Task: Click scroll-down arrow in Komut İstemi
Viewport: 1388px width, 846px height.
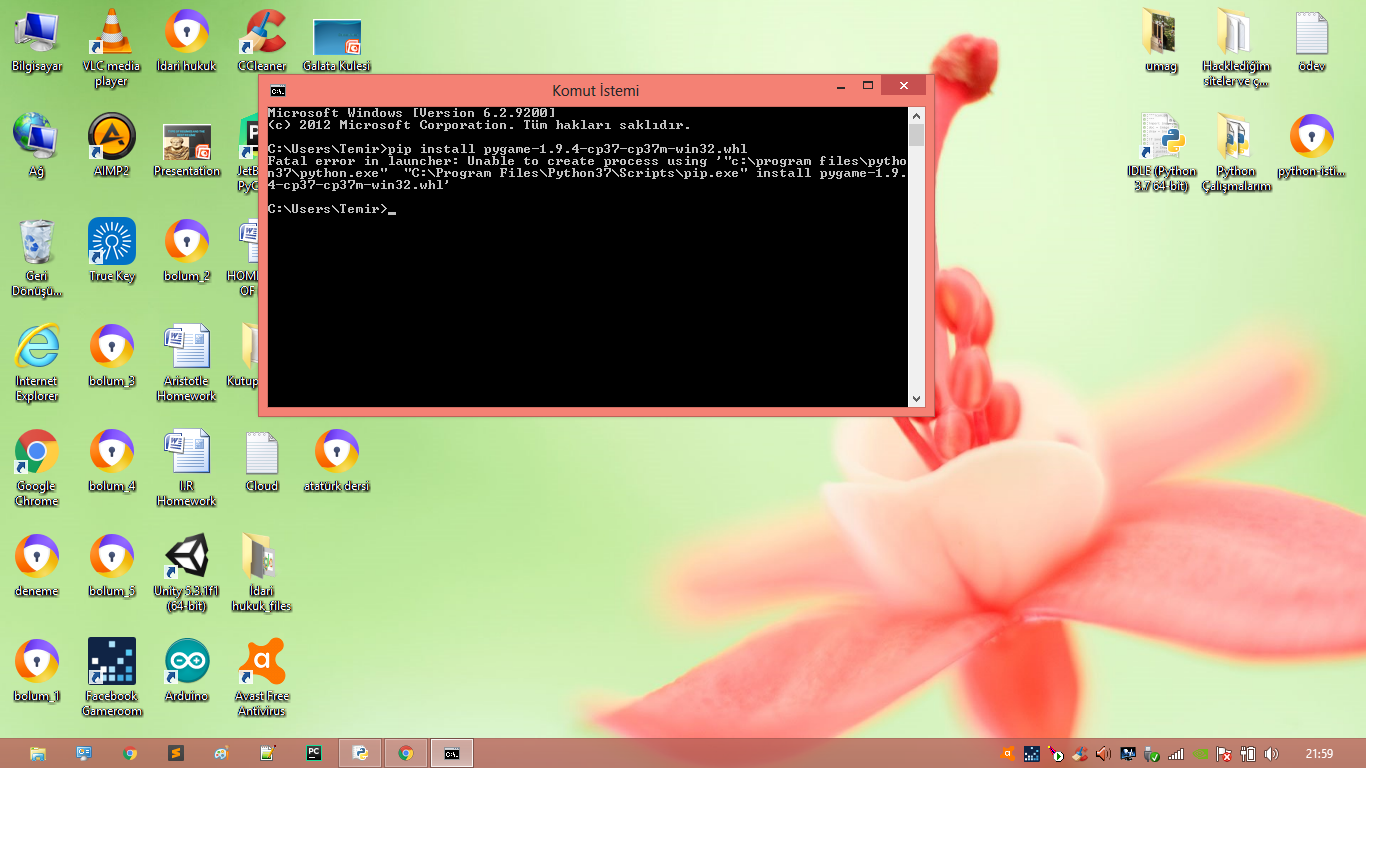Action: tap(917, 398)
